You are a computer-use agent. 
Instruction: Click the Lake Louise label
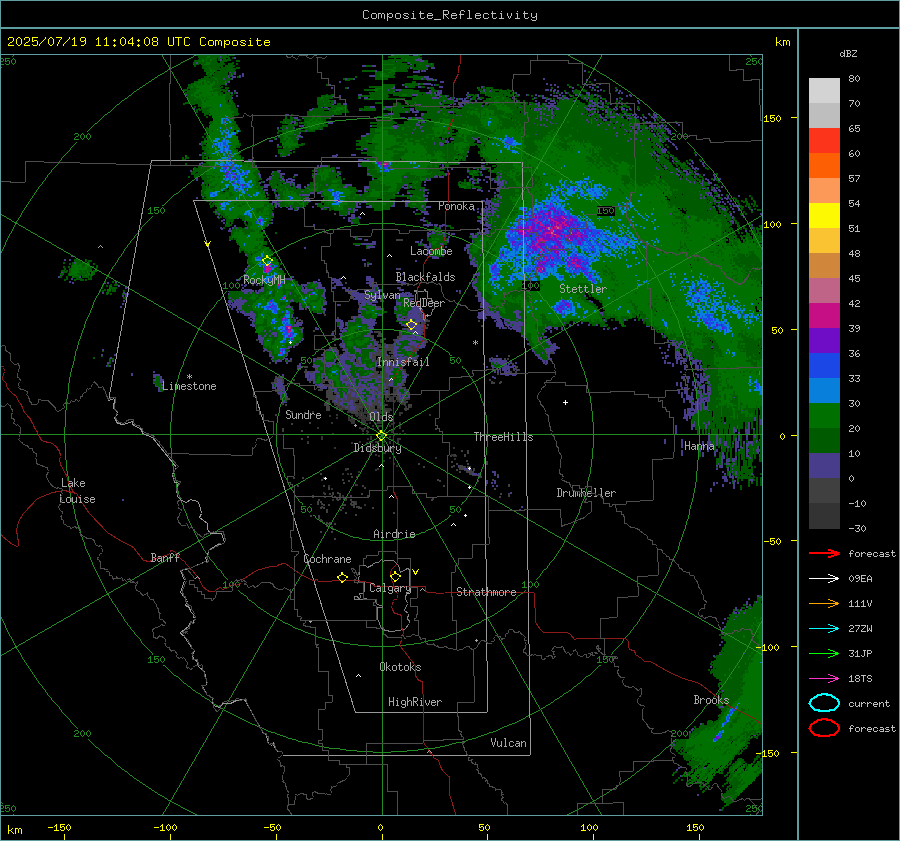click(77, 491)
